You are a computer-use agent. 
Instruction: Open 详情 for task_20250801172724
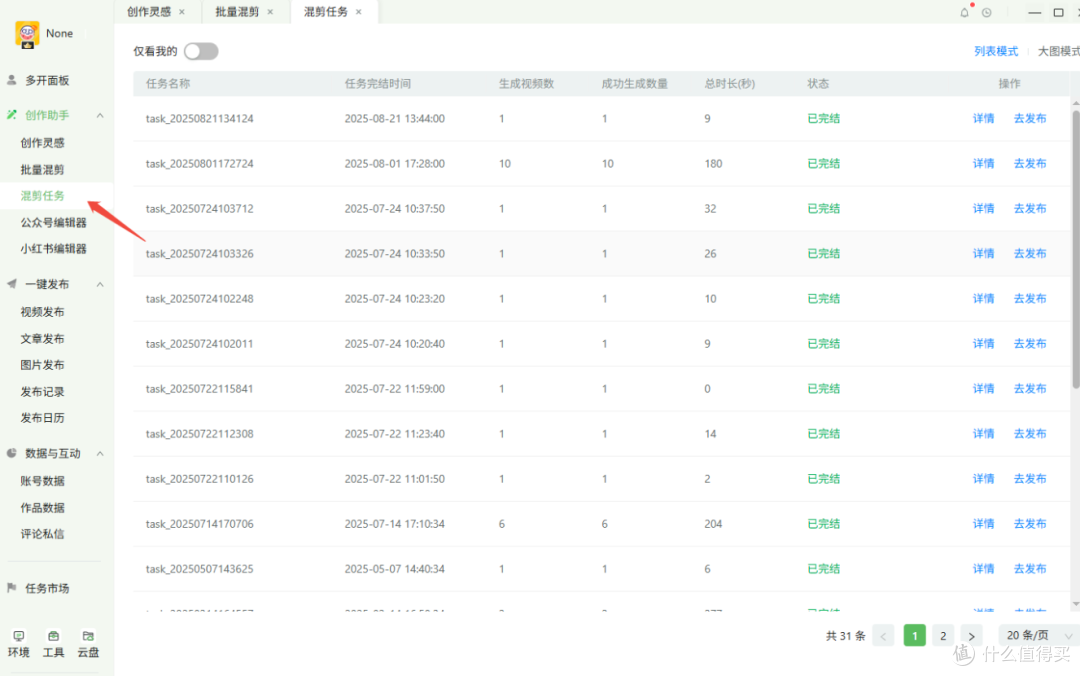[x=984, y=163]
